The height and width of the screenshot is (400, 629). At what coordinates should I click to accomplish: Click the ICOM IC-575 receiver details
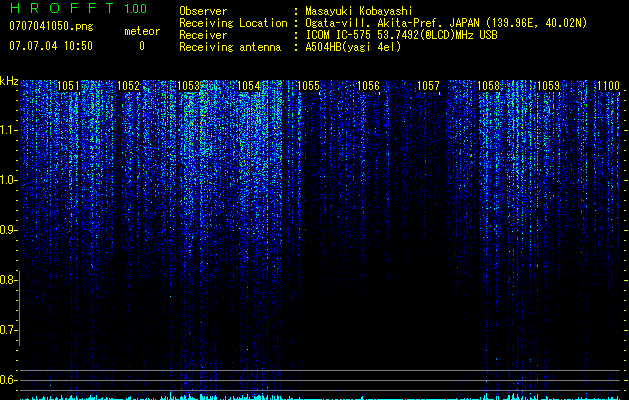(x=401, y=35)
